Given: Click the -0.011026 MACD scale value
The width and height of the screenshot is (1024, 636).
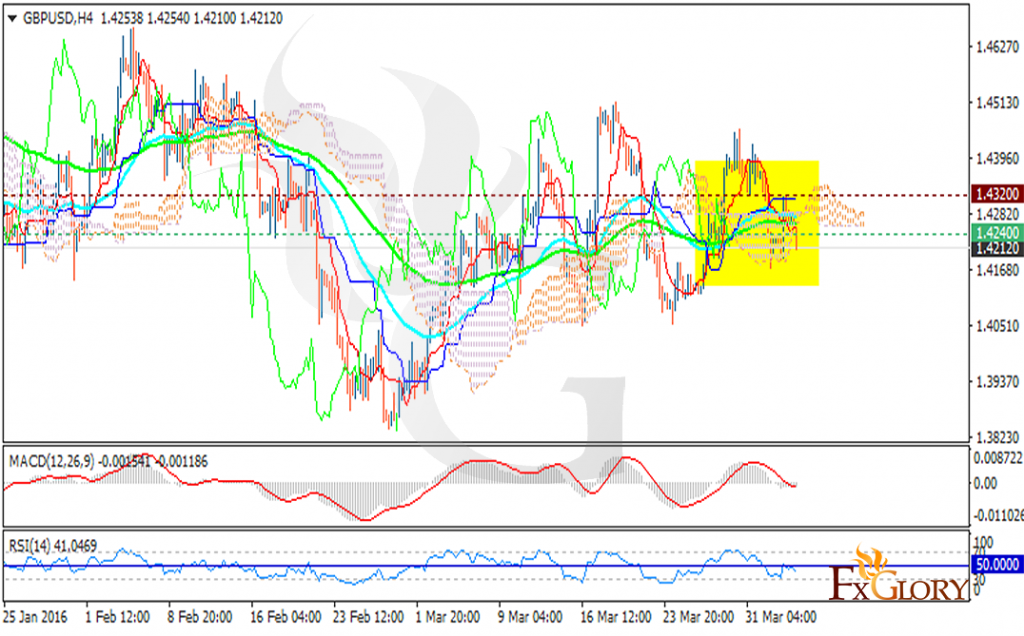Looking at the screenshot, I should click(x=998, y=515).
